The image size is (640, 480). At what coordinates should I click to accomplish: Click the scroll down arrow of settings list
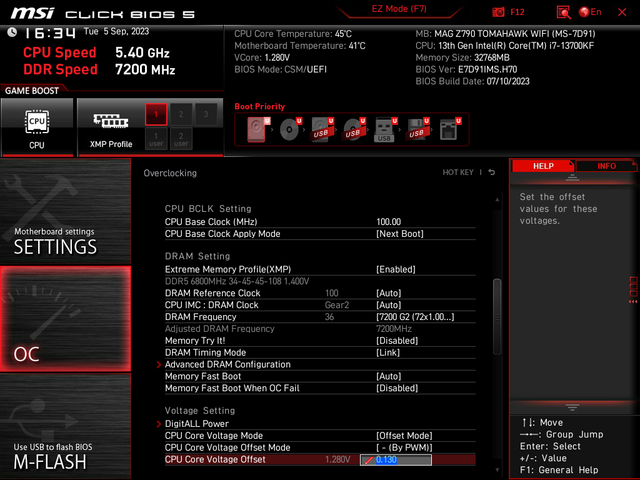tap(497, 470)
